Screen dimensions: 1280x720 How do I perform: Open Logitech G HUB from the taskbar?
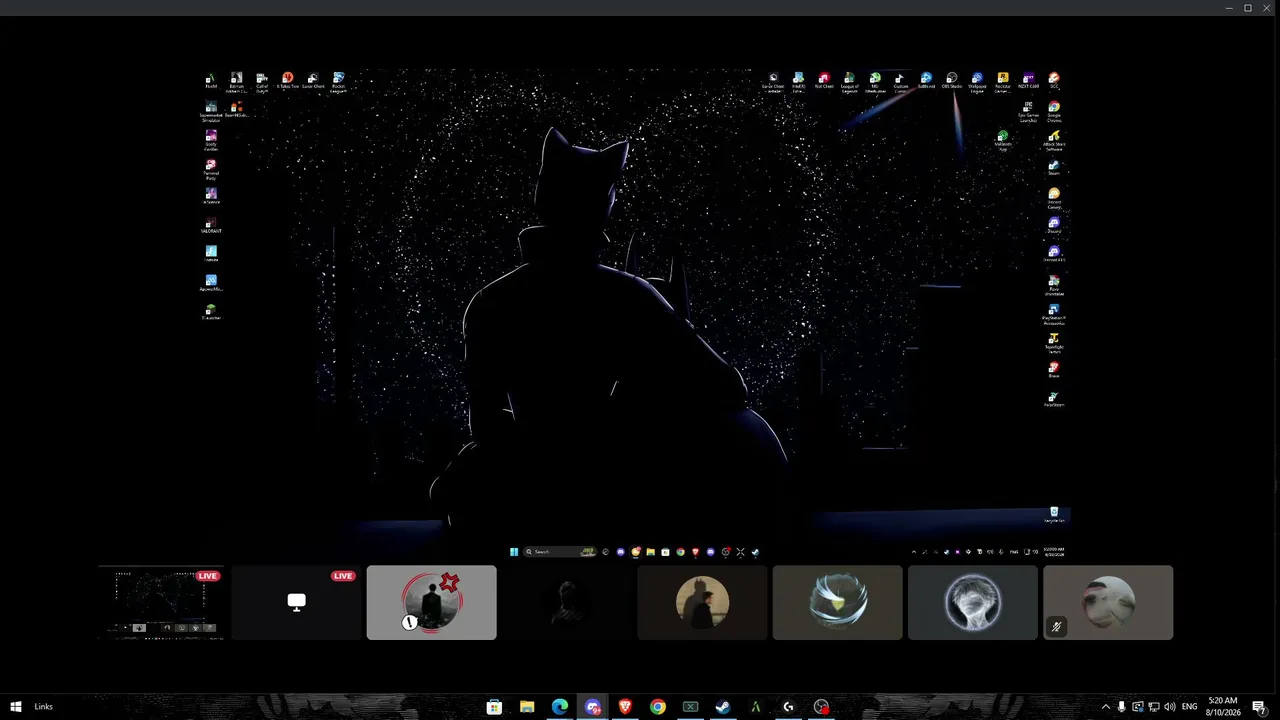(788, 707)
